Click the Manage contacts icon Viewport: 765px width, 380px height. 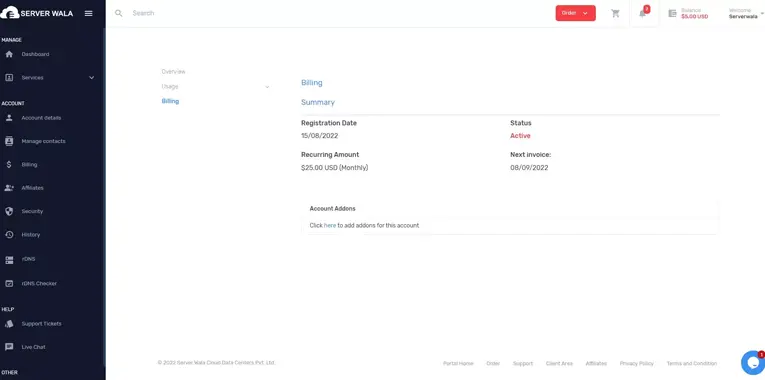[9, 141]
